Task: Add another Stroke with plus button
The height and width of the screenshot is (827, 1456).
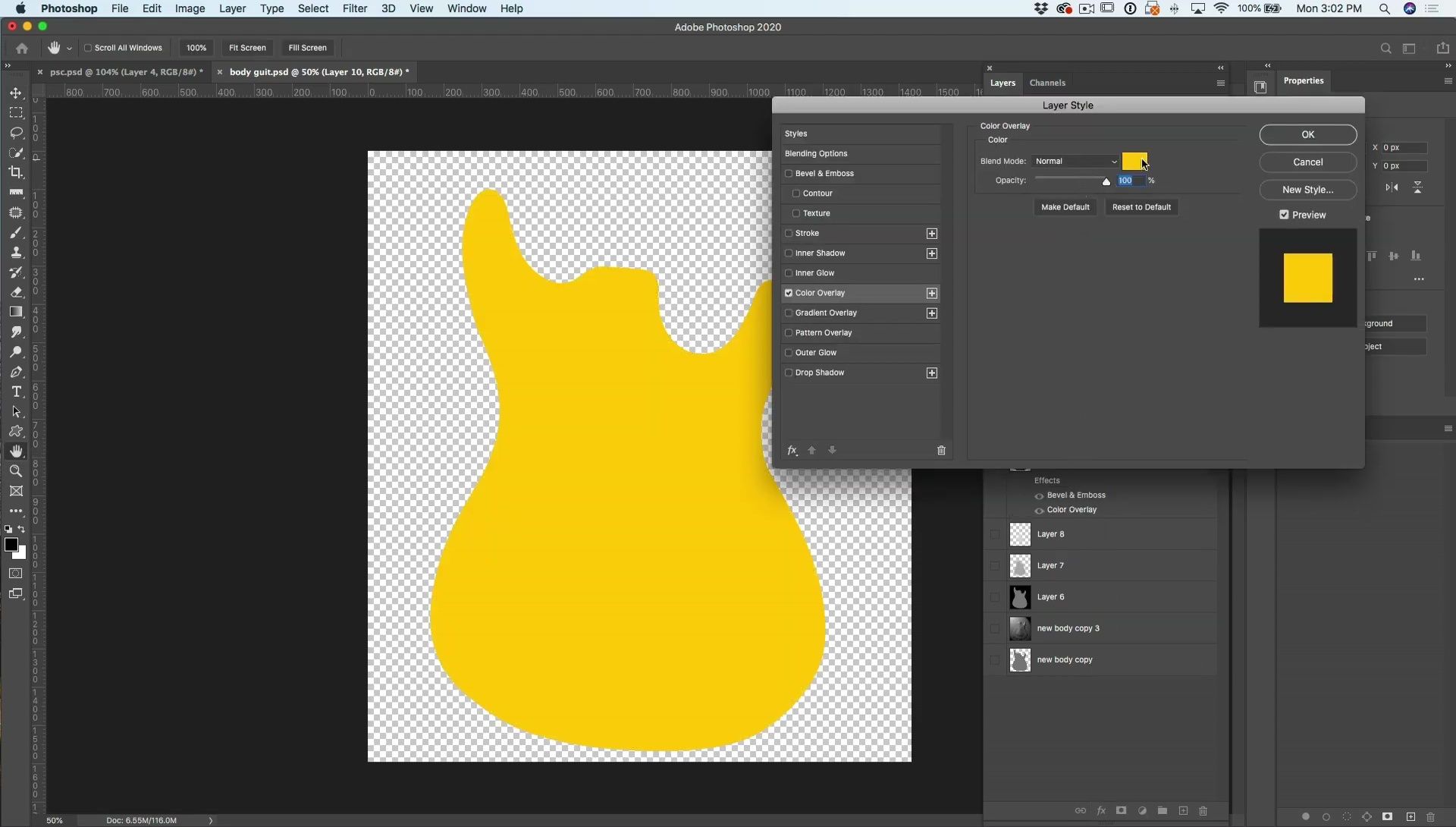Action: click(x=932, y=234)
